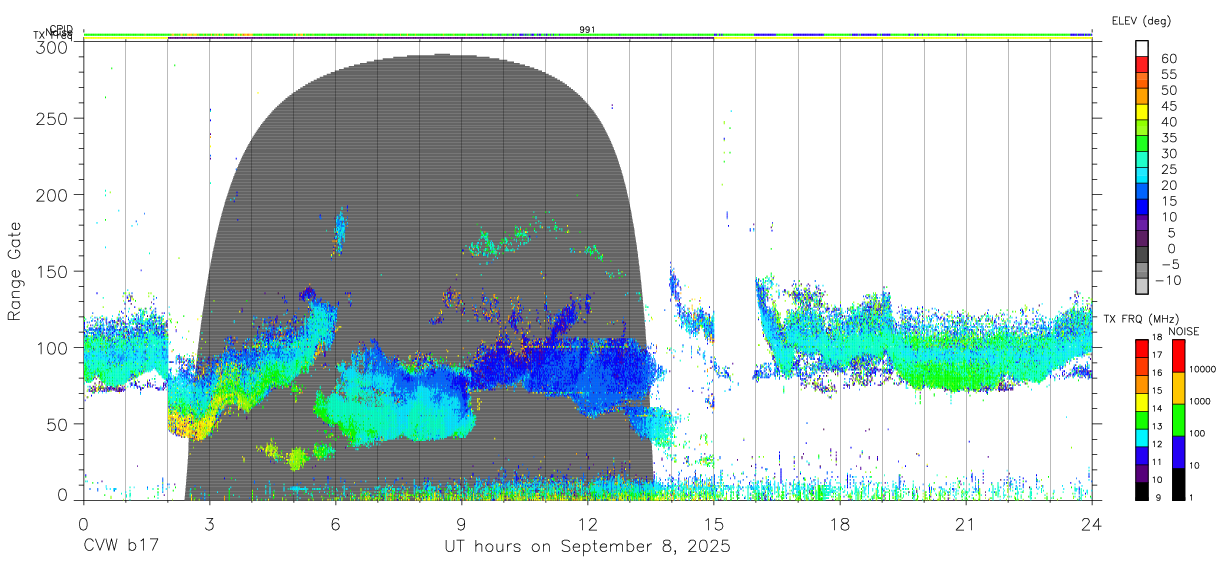
Task: Click the red segment of the NOISE color bar
Action: (1177, 355)
